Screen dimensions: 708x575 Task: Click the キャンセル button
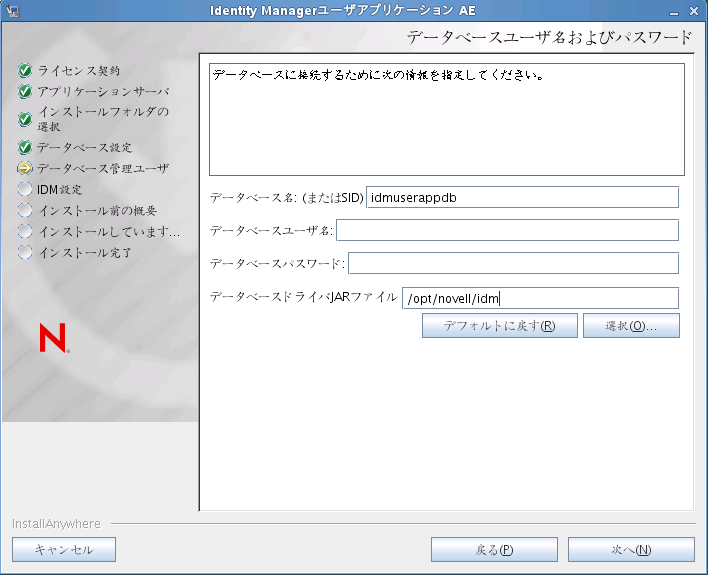(x=64, y=549)
